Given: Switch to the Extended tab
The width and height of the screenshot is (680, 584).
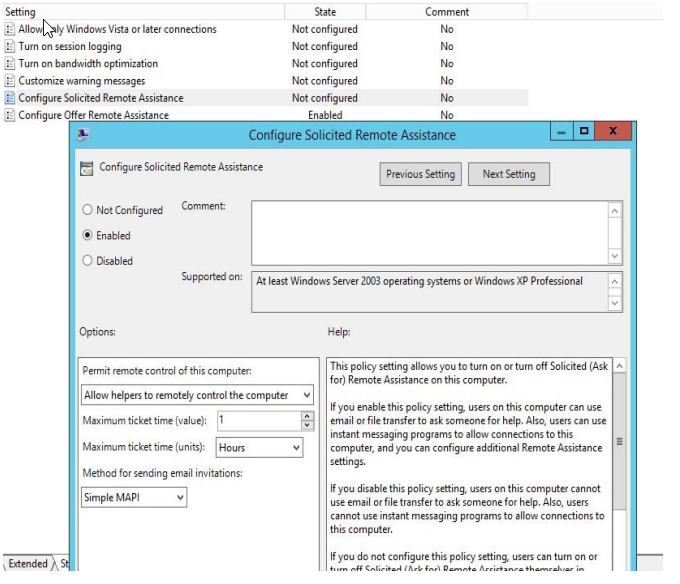Looking at the screenshot, I should (x=28, y=564).
